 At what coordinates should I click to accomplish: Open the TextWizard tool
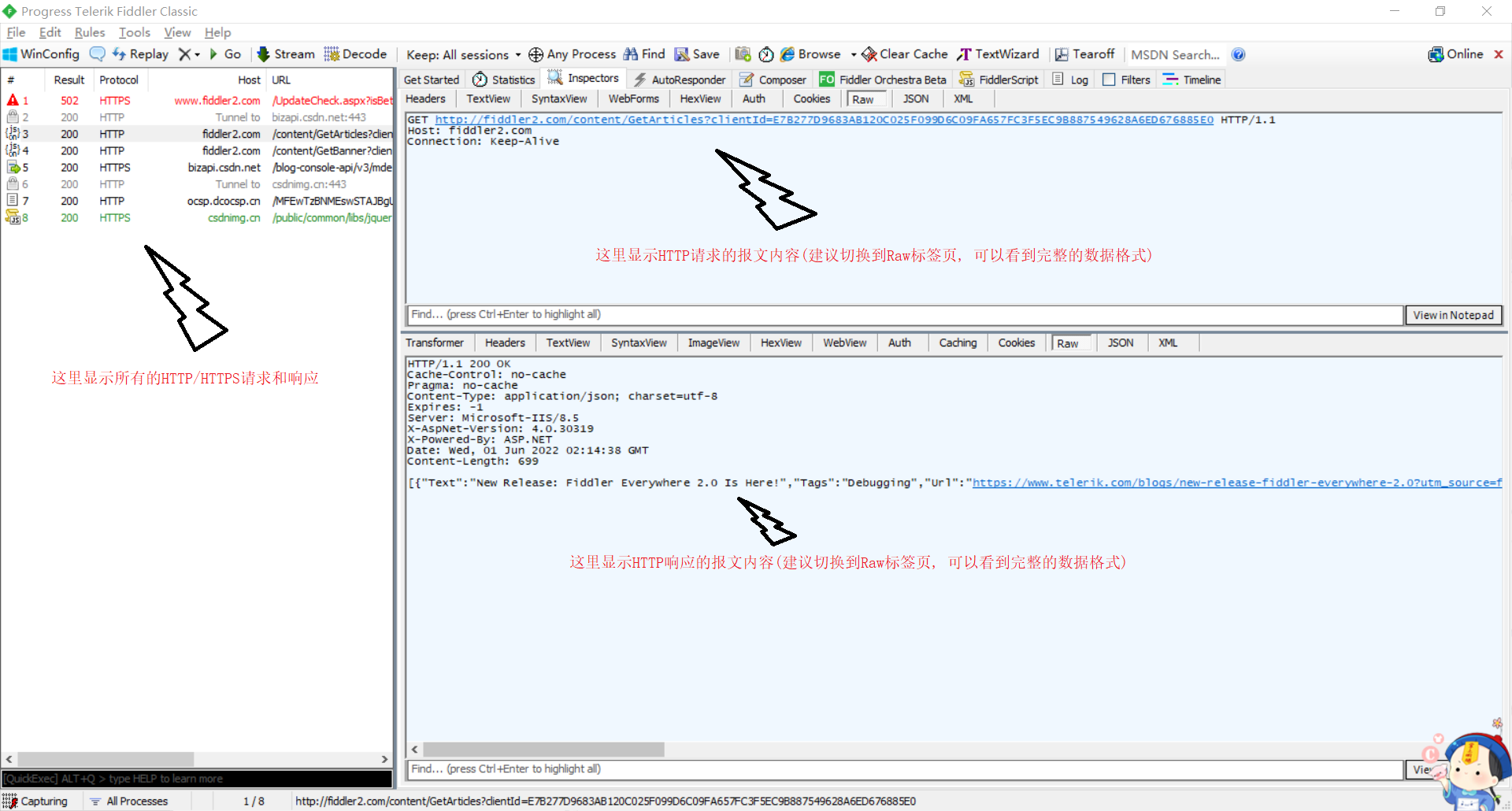pyautogui.click(x=998, y=54)
